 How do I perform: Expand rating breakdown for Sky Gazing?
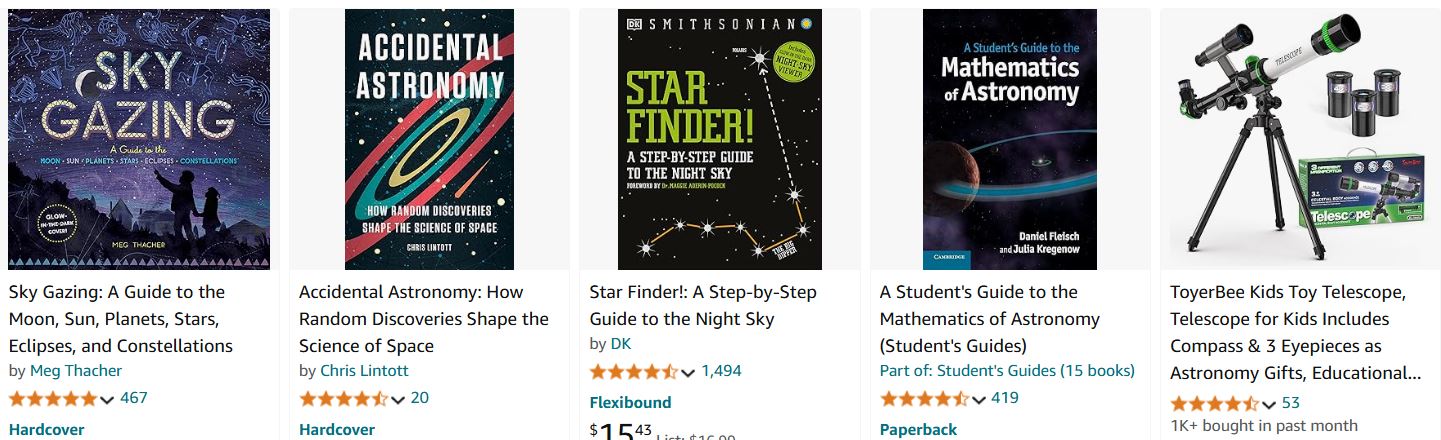pyautogui.click(x=107, y=400)
